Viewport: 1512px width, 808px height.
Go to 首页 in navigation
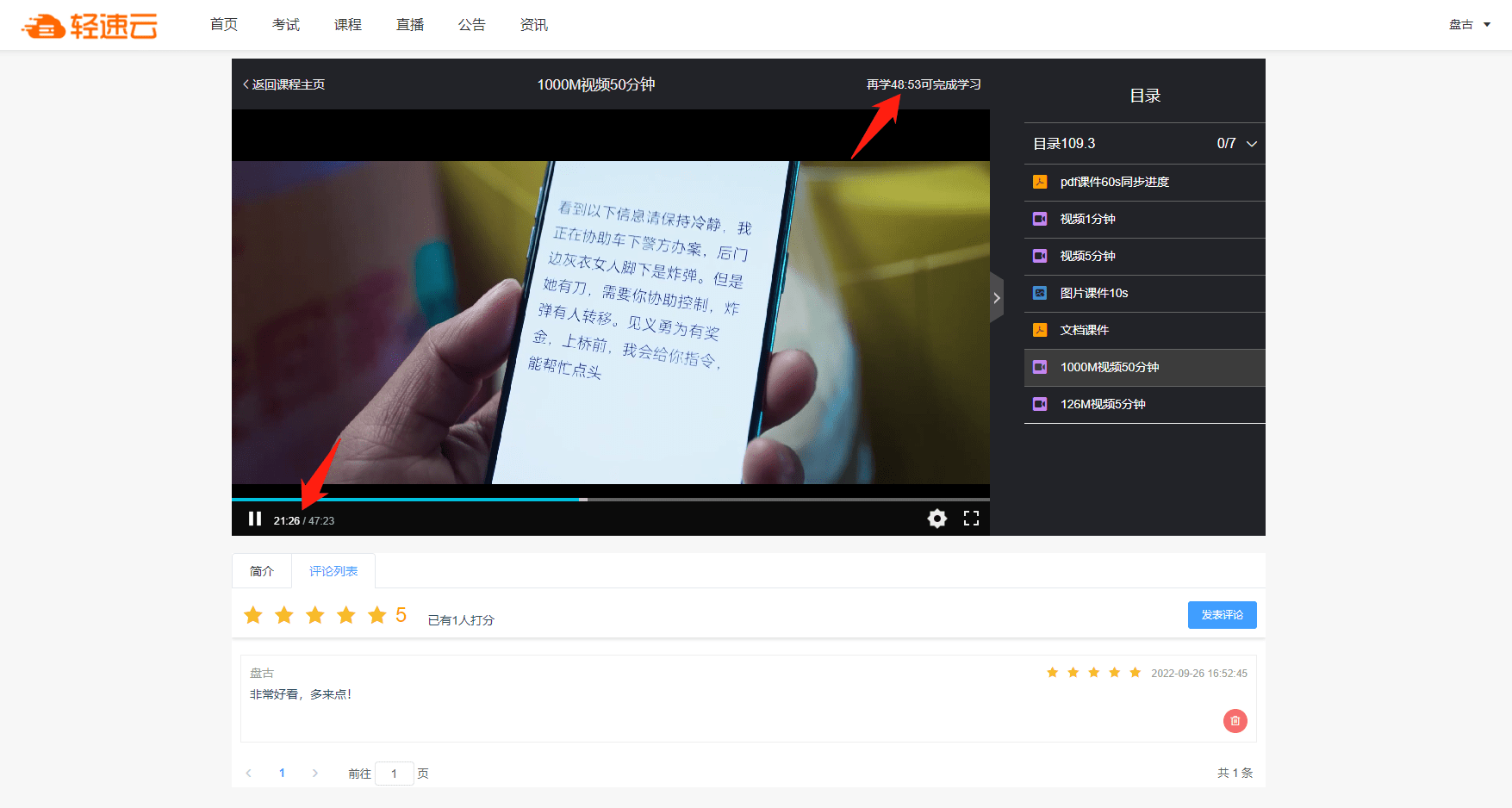point(224,25)
